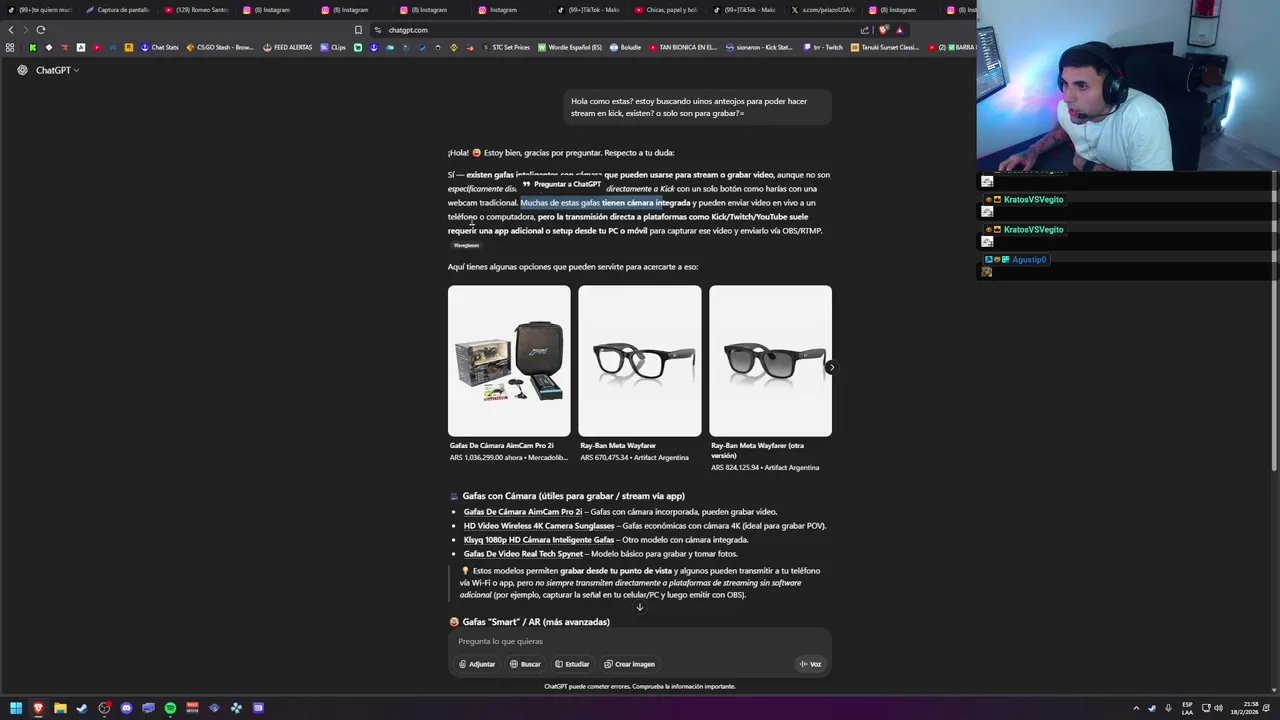
Task: Open the apps grid bookmark icon
Action: [10, 47]
